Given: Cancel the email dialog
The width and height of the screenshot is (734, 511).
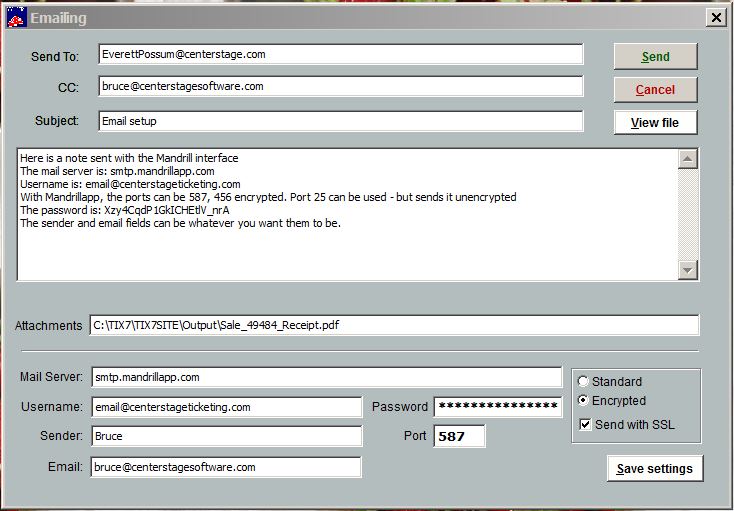Looking at the screenshot, I should (x=655, y=89).
